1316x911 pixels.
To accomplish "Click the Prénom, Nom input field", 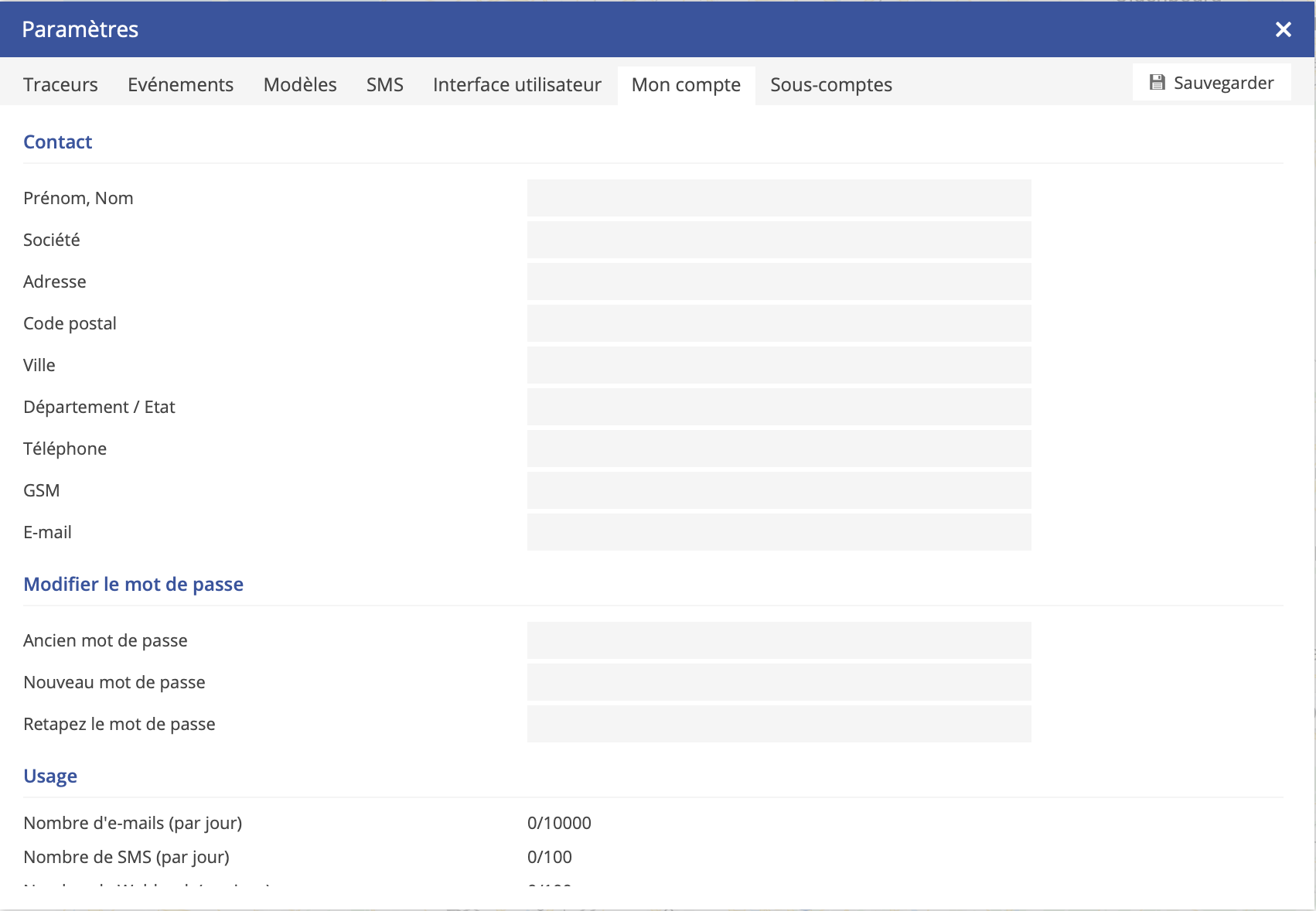I will [779, 198].
